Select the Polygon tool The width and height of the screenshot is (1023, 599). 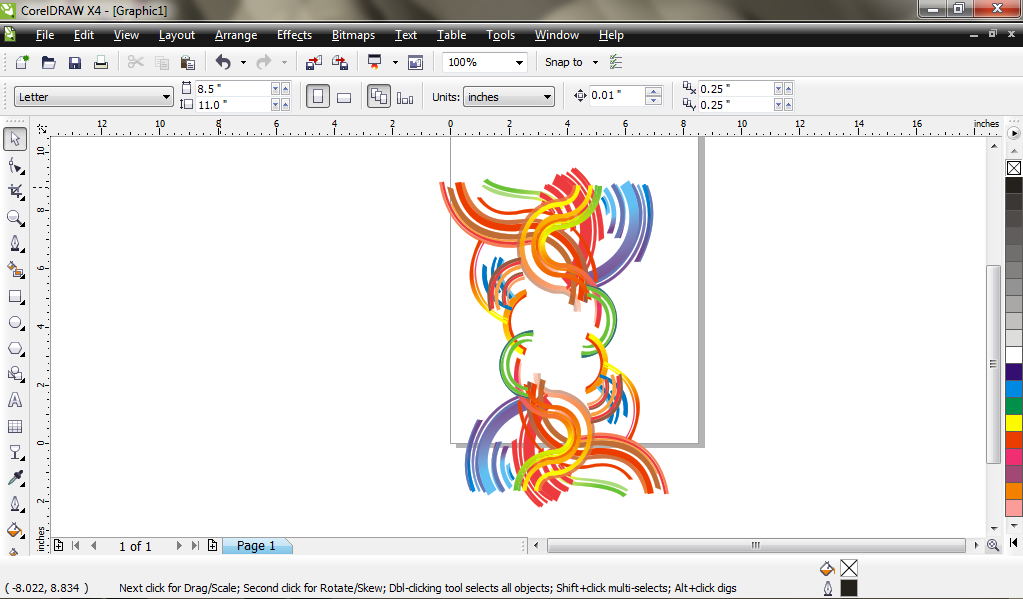(15, 348)
